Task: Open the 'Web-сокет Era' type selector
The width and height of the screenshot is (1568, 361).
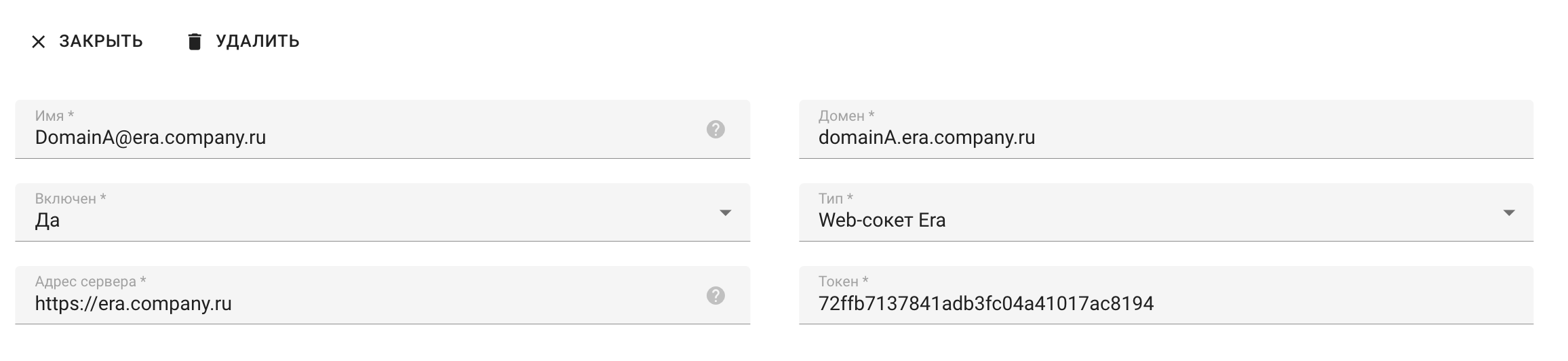Action: coord(882,221)
